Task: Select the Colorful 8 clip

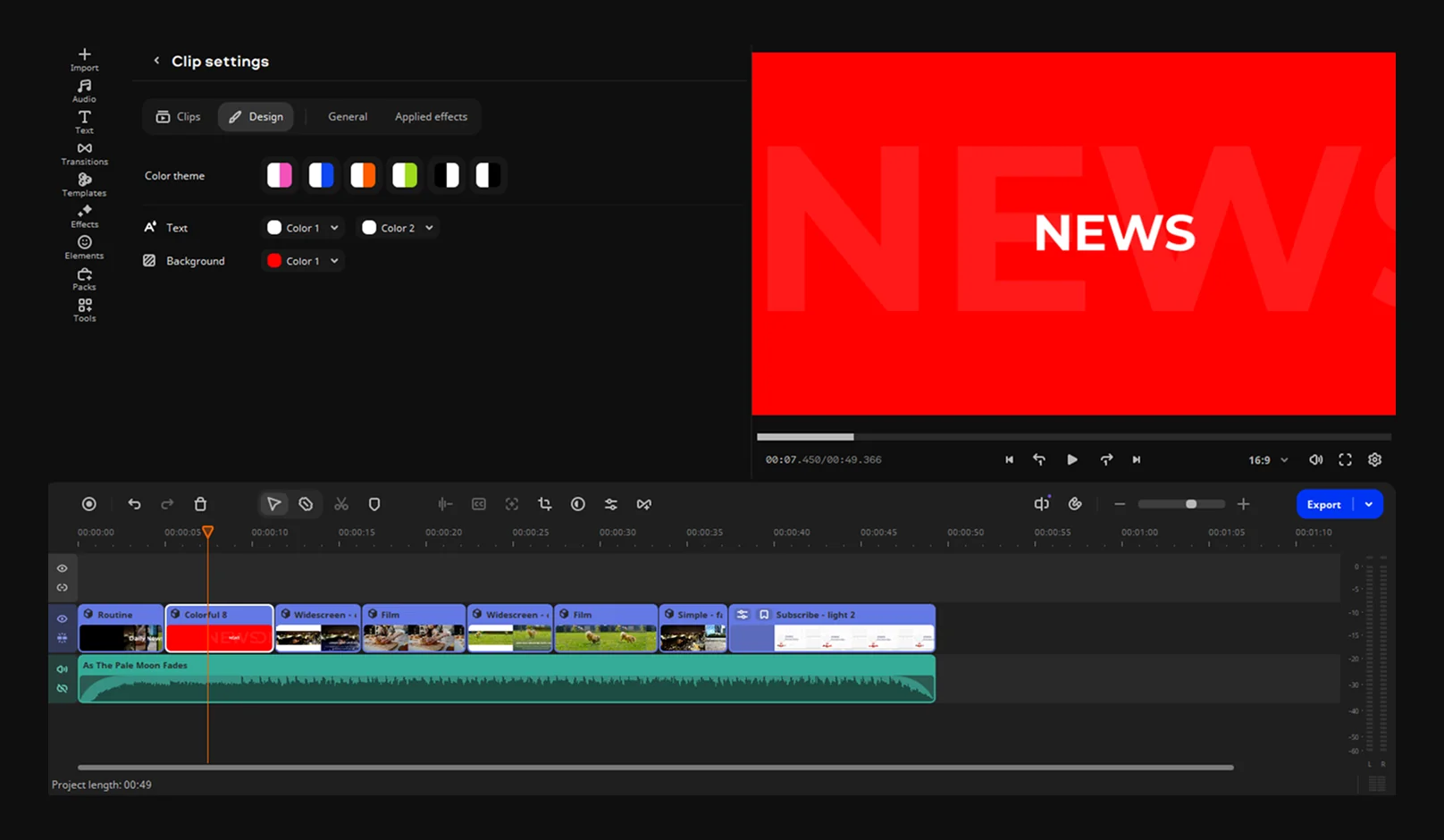Action: click(x=220, y=628)
